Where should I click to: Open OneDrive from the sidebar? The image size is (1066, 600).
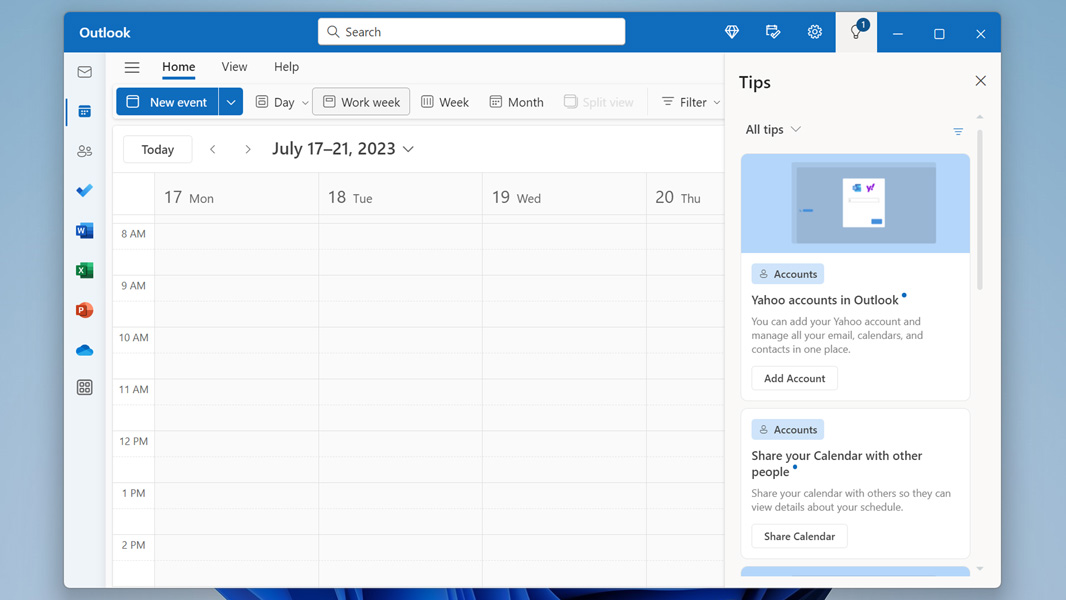[84, 350]
